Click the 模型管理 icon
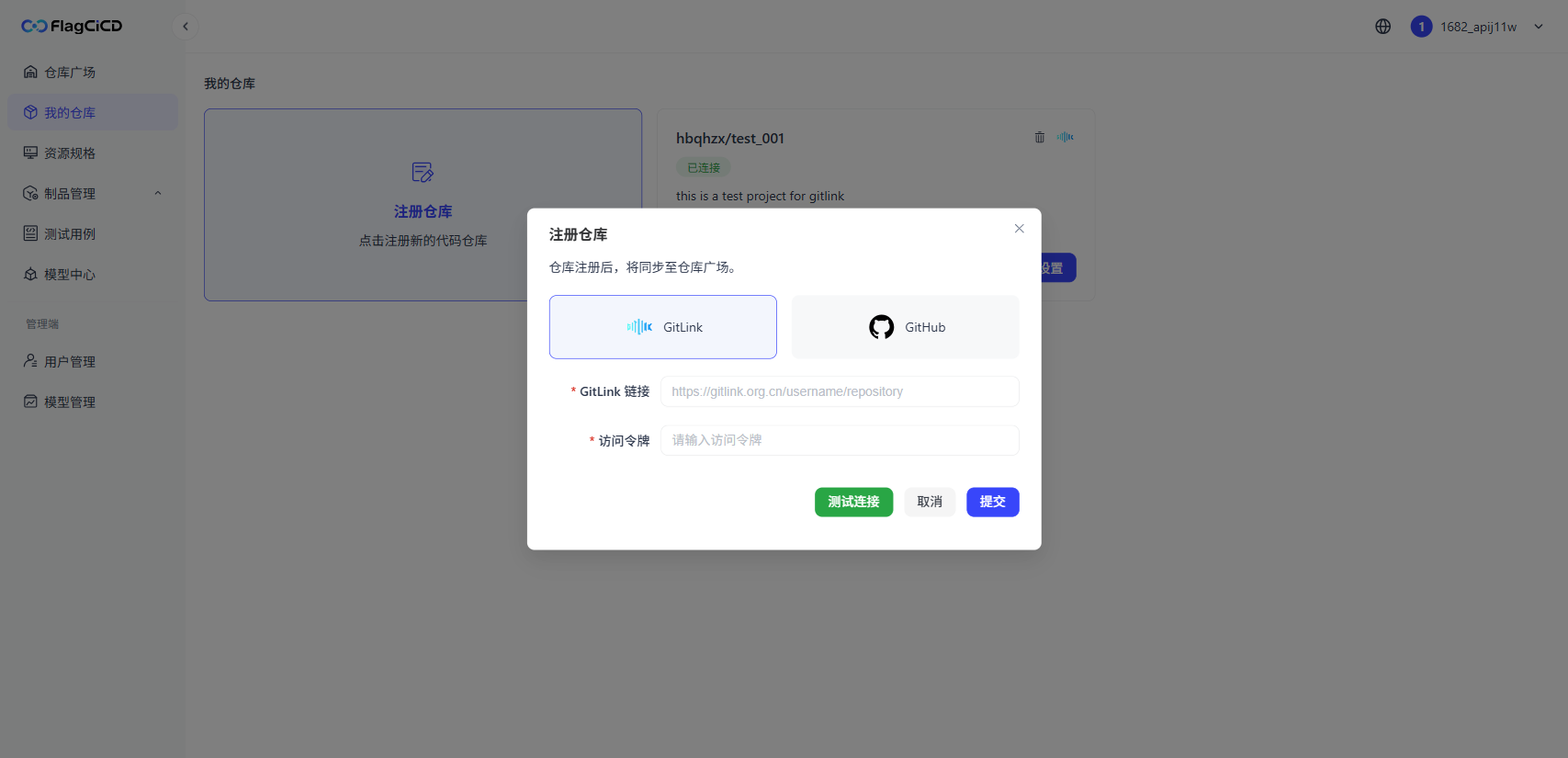The width and height of the screenshot is (1568, 758). point(30,402)
